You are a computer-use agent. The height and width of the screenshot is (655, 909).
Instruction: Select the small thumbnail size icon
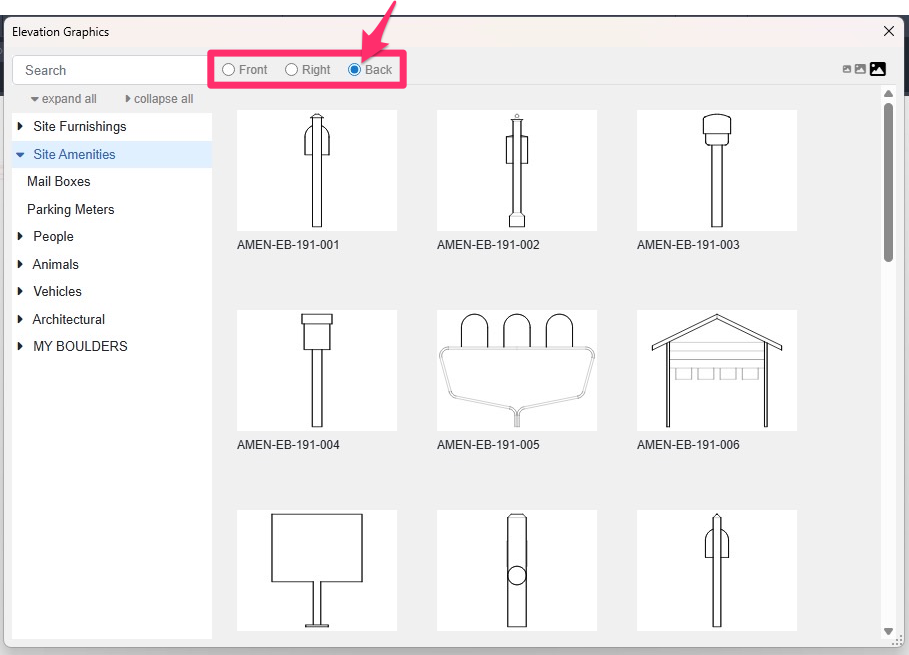846,68
